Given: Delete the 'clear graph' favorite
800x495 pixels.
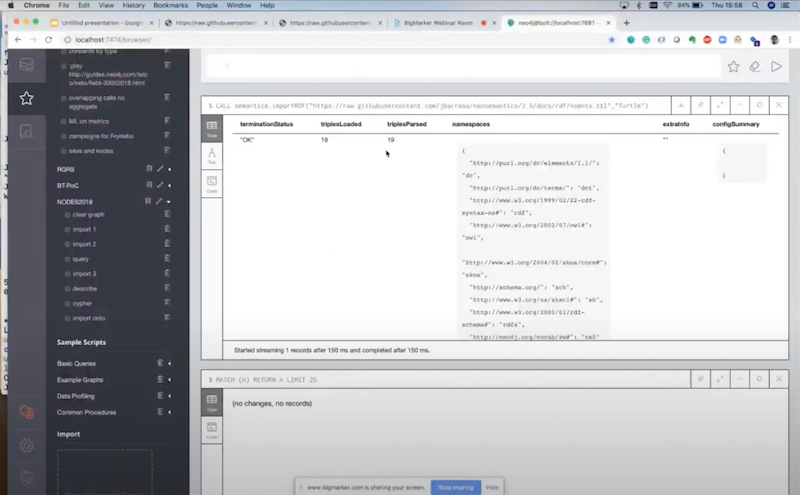Looking at the screenshot, I should (167, 214).
